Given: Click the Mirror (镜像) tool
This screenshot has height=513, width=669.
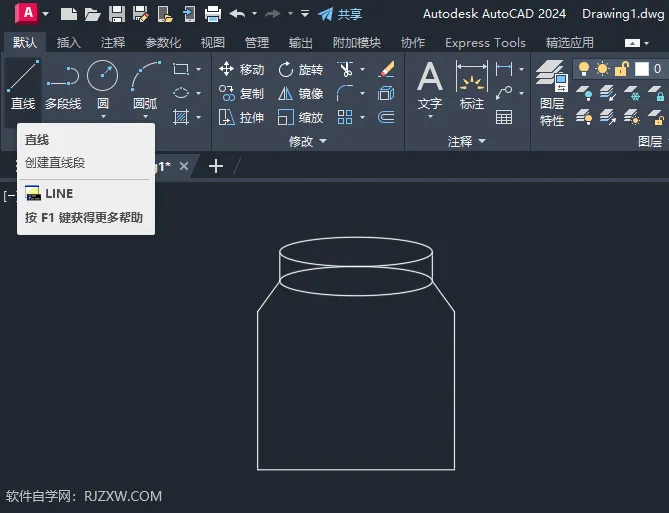Looking at the screenshot, I should click(300, 93).
